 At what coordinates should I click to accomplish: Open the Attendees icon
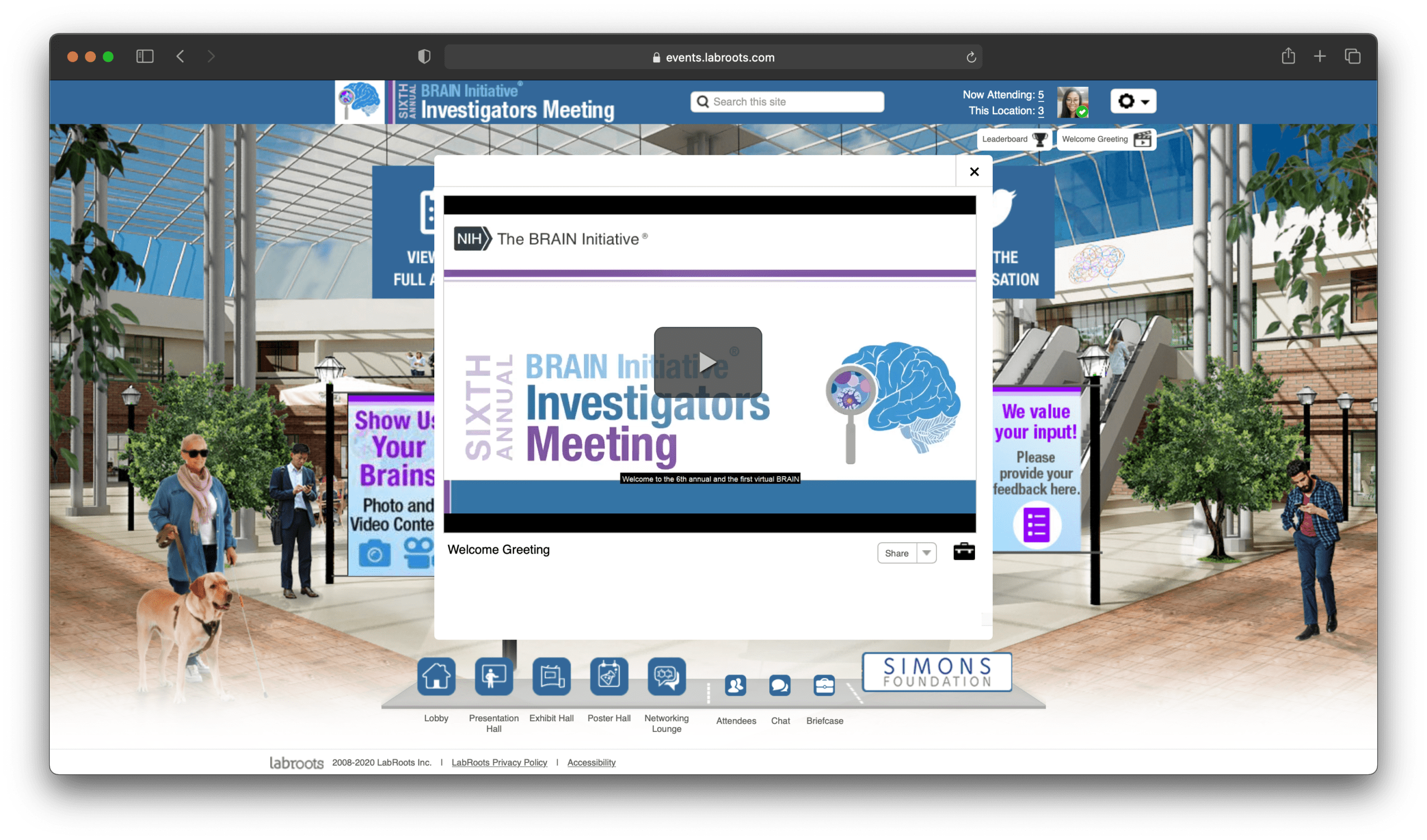point(735,686)
